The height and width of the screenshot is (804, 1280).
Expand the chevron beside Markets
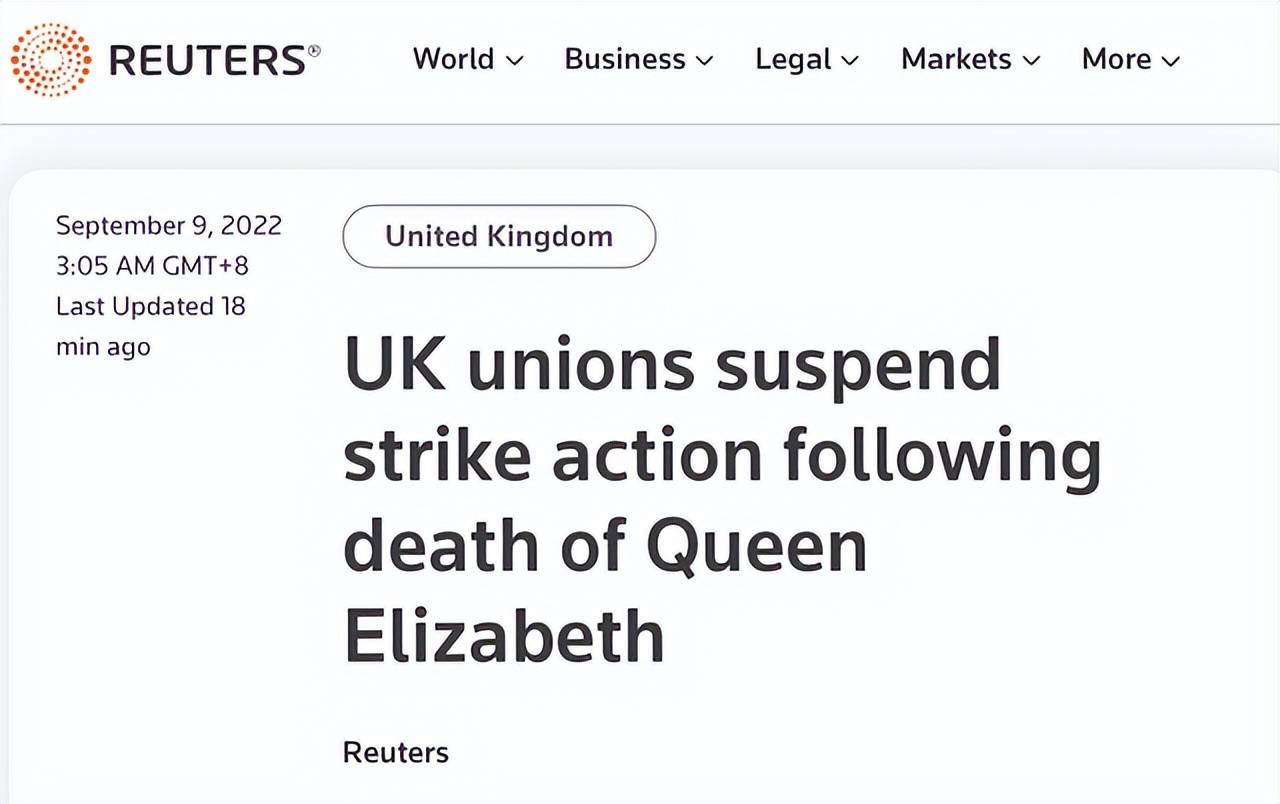click(1031, 61)
